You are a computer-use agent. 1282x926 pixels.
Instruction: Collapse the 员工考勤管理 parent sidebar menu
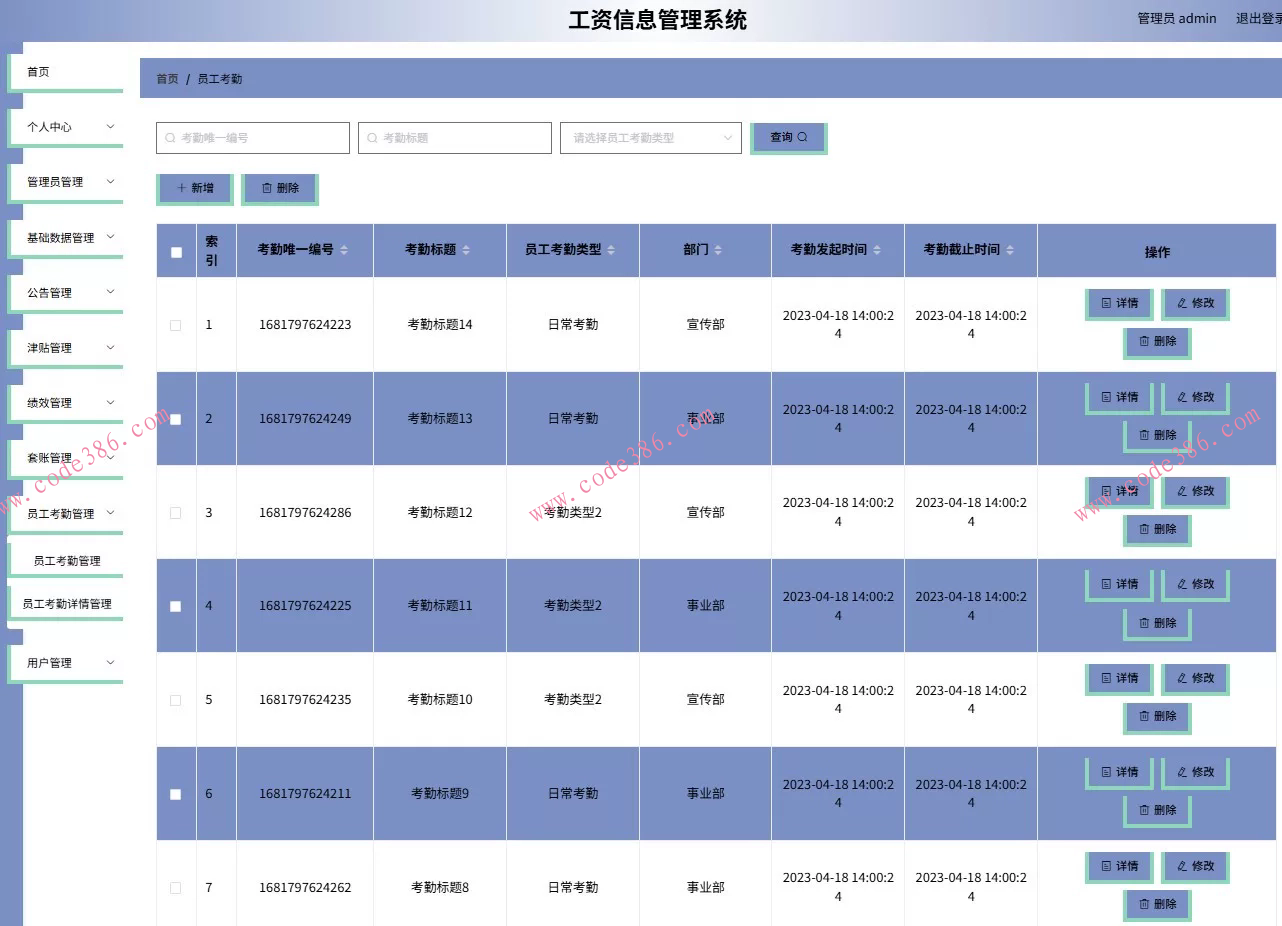click(66, 513)
